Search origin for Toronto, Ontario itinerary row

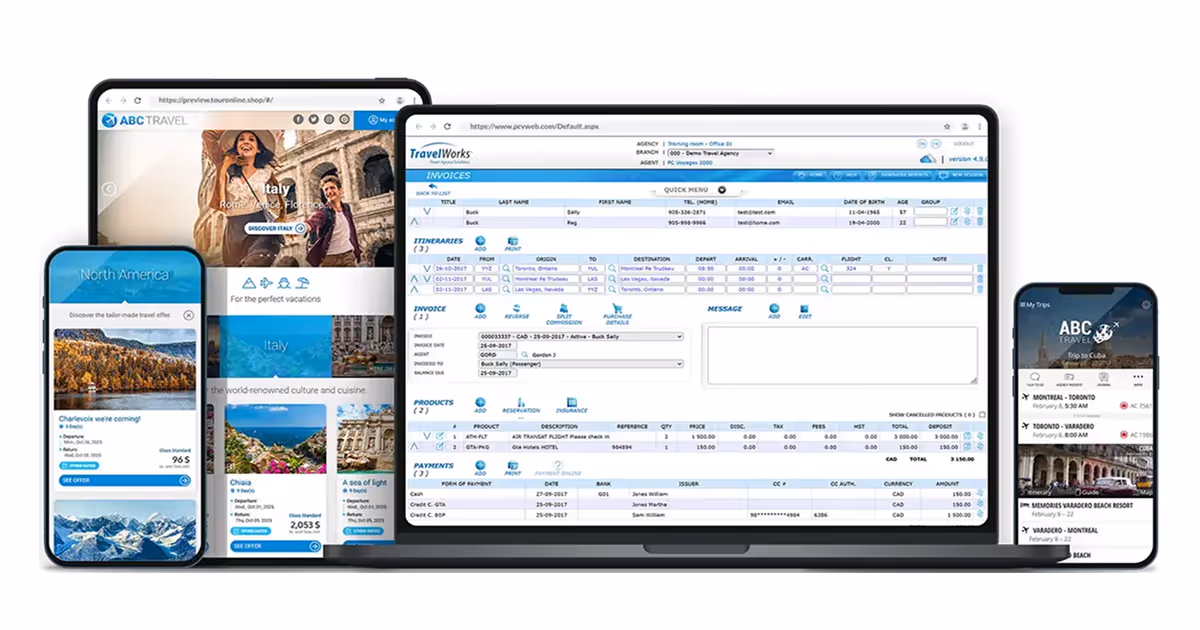[x=507, y=268]
